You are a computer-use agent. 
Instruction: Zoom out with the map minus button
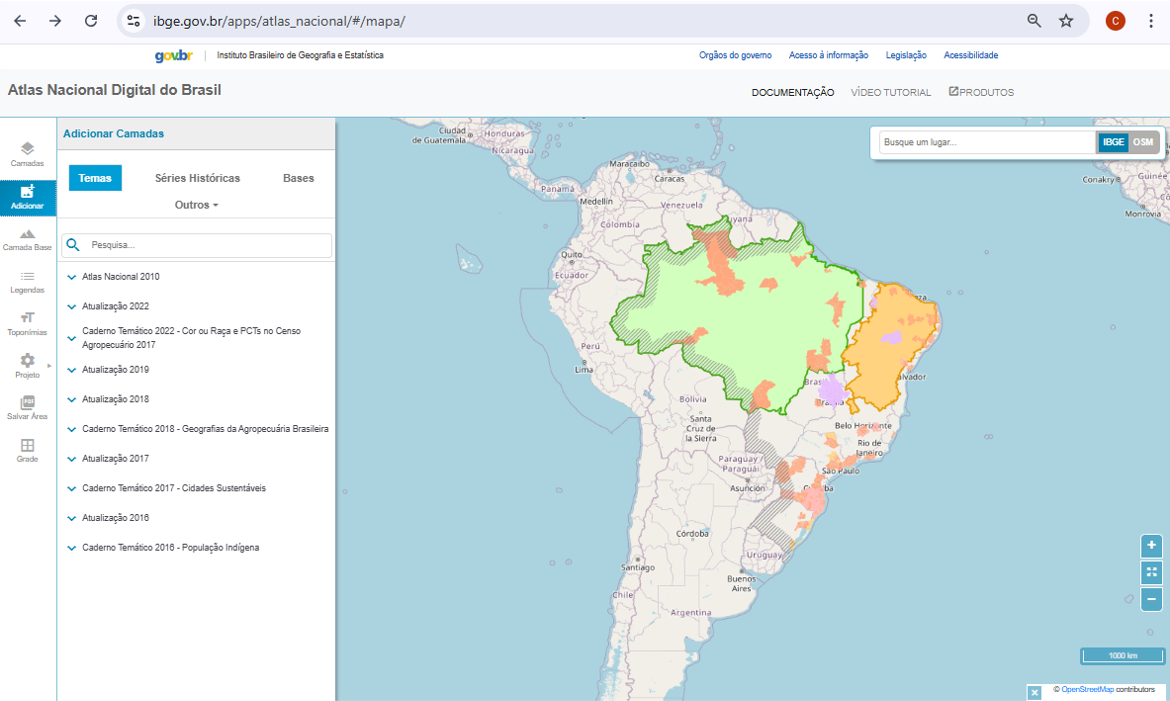point(1152,600)
